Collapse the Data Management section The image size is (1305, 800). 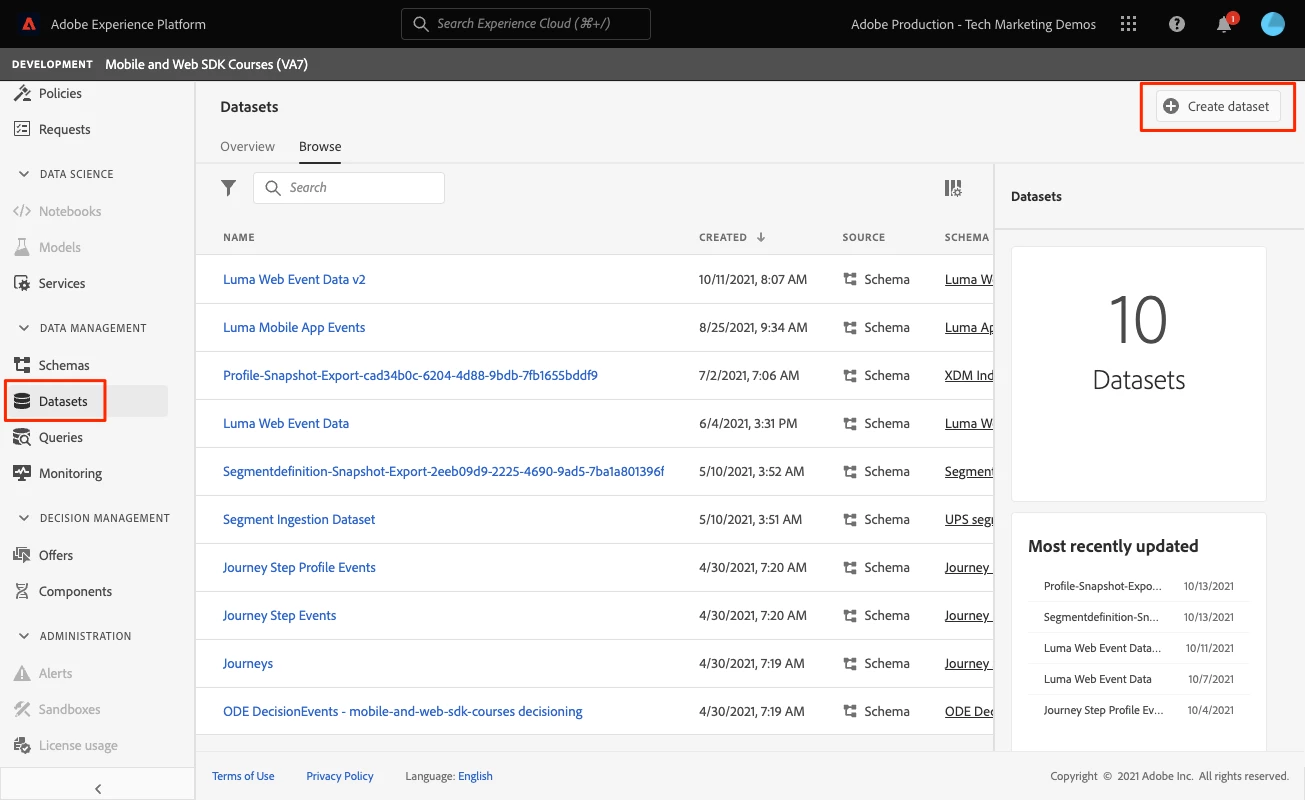tap(24, 328)
